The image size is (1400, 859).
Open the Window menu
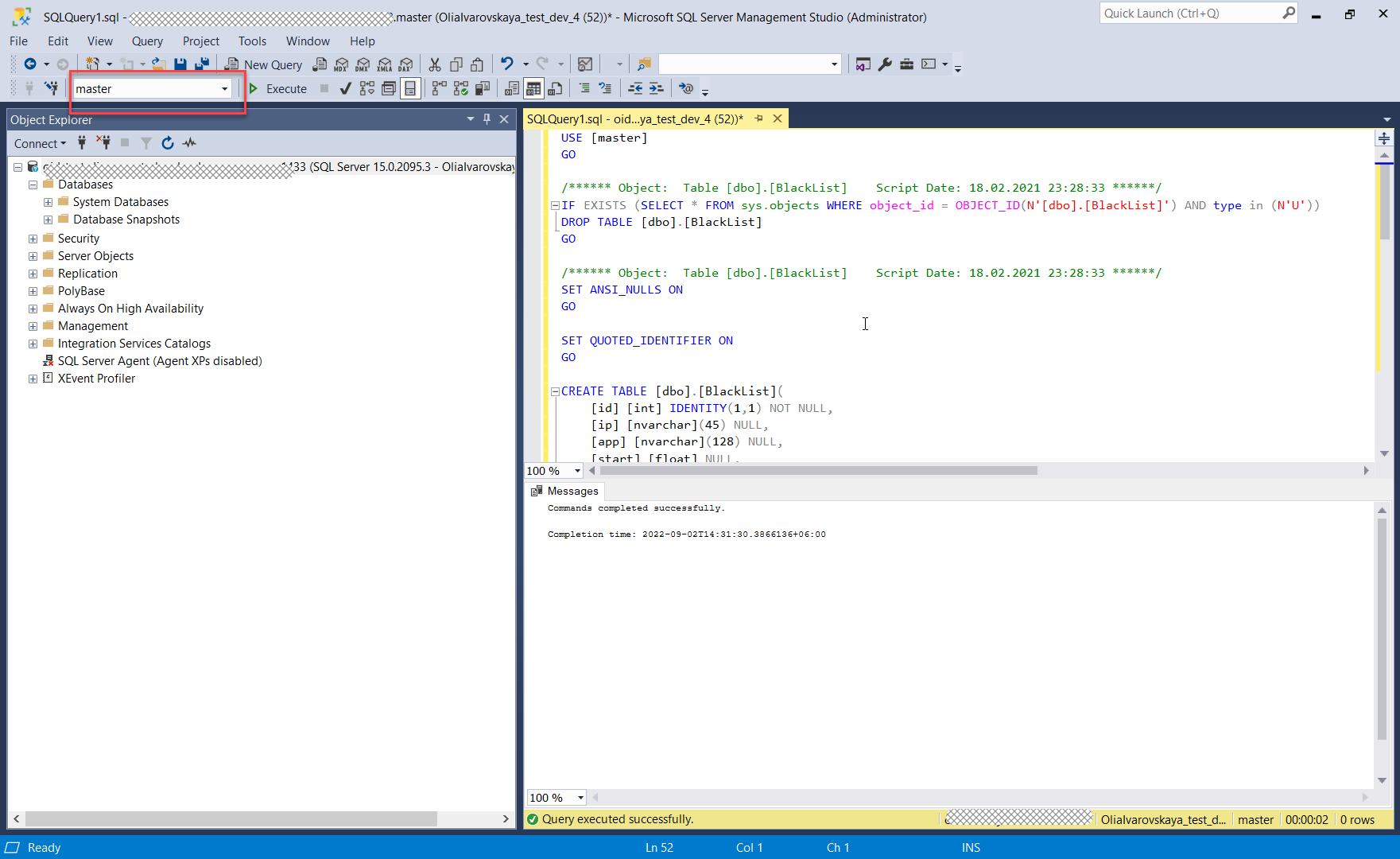(x=308, y=41)
